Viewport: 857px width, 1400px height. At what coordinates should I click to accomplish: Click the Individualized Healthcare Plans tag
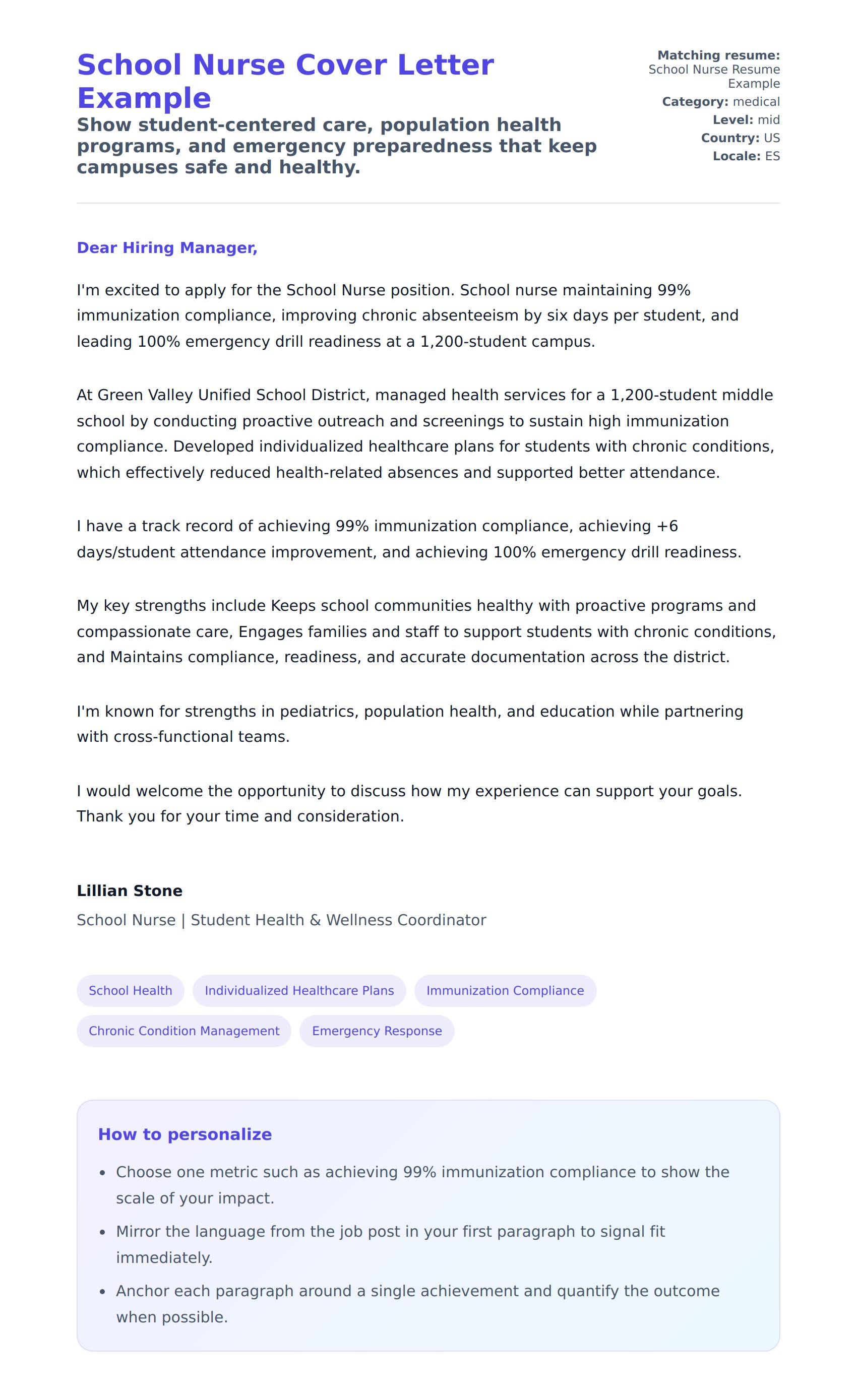[x=299, y=990]
